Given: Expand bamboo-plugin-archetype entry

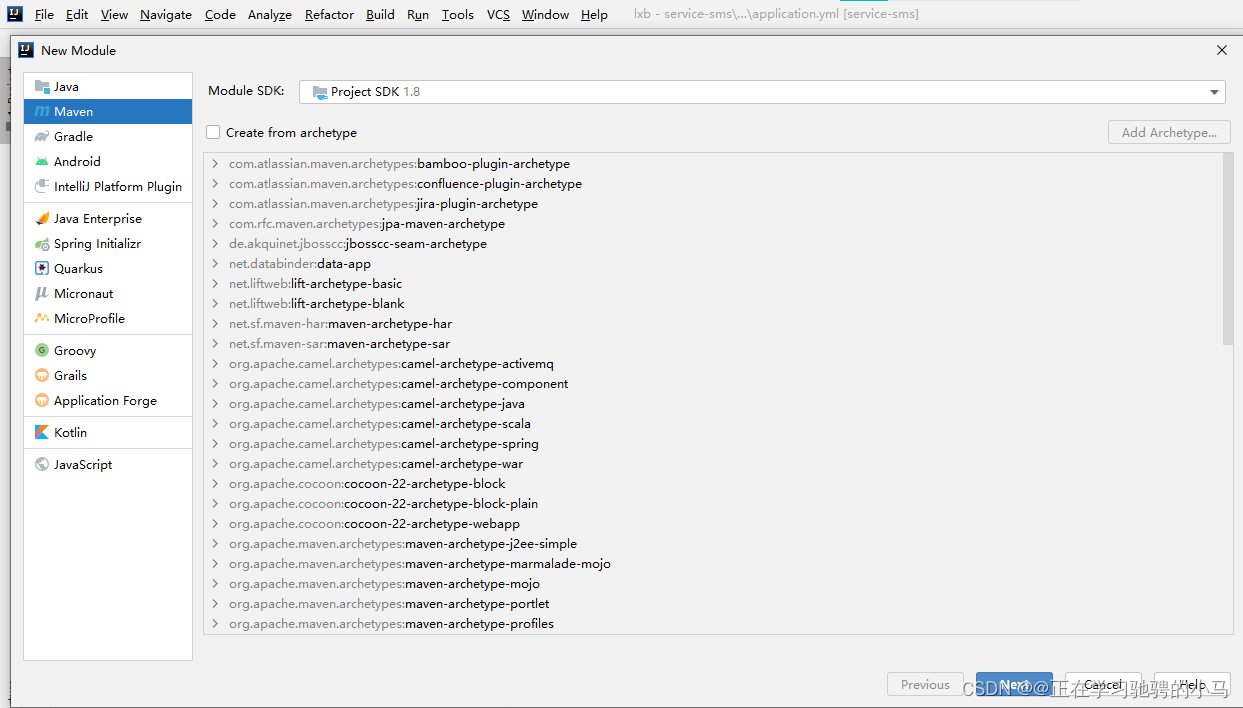Looking at the screenshot, I should coord(215,163).
